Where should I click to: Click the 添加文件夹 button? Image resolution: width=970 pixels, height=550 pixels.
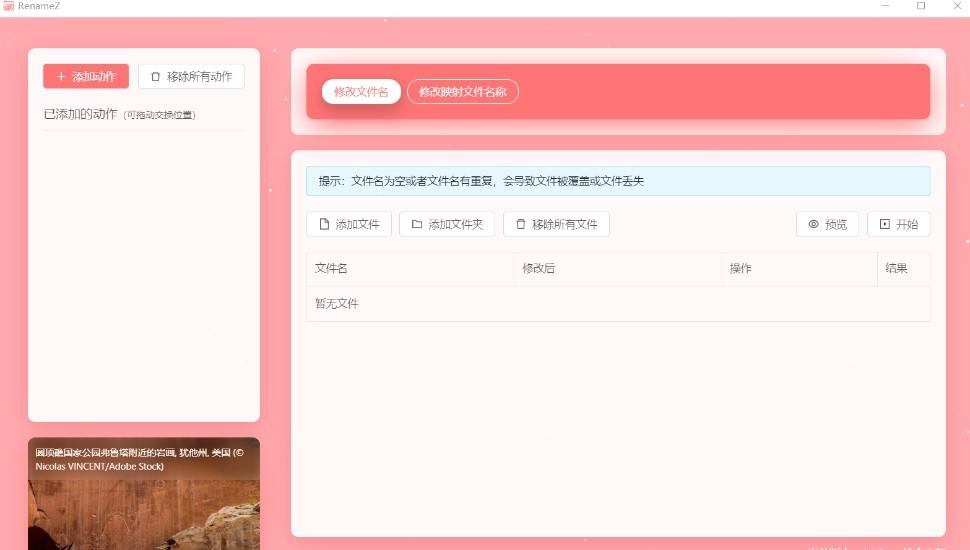tap(447, 224)
